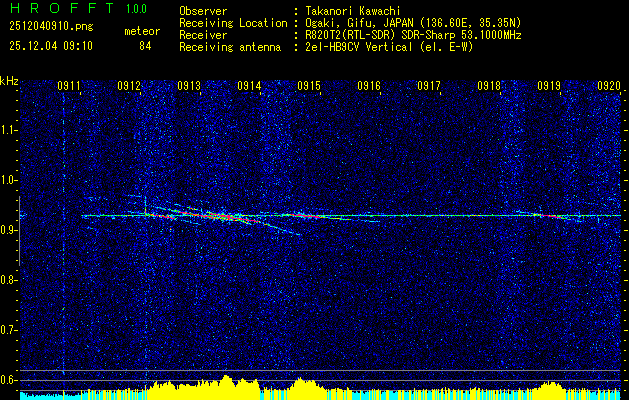
Task: Click the 1.1 kHz axis label
Action: tap(8, 130)
